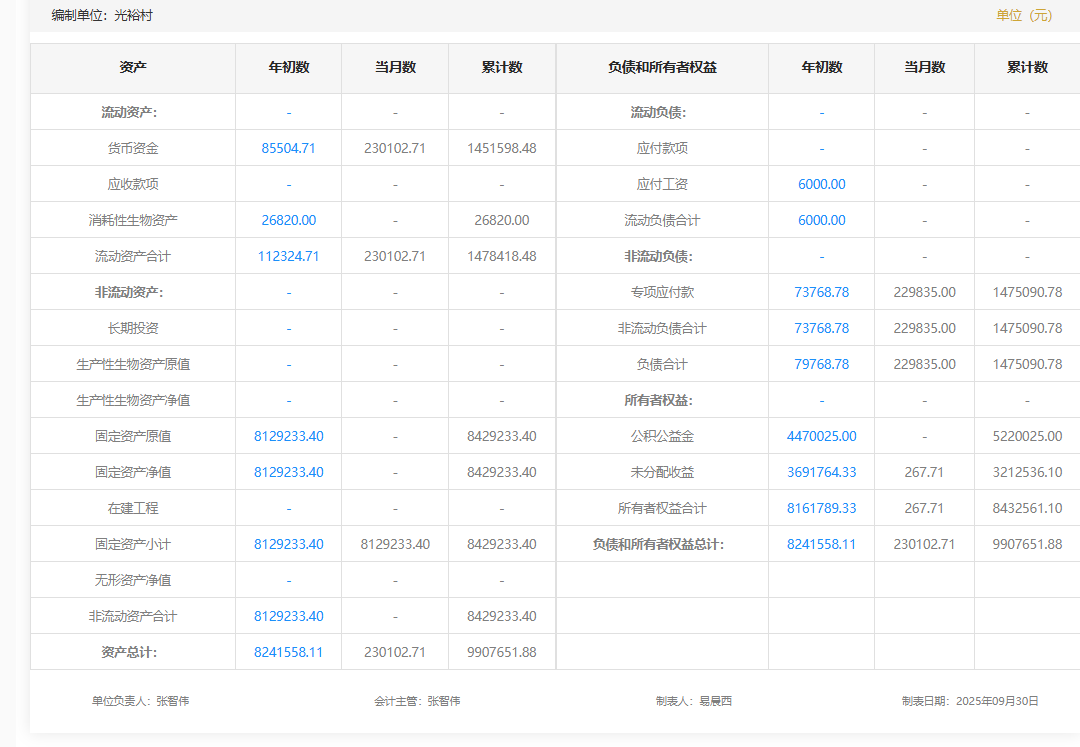Click the 固定资产原值 年初数 blue value
Screen dimensions: 1080x747
tap(288, 436)
